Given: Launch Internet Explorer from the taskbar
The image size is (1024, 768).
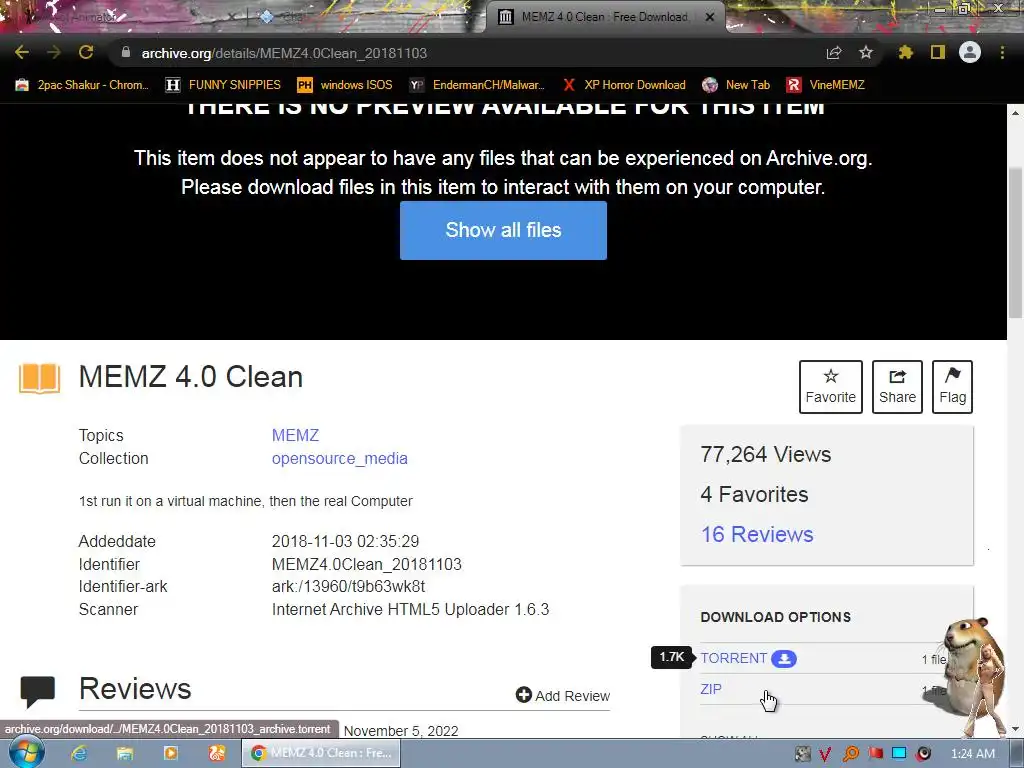Looking at the screenshot, I should [79, 754].
